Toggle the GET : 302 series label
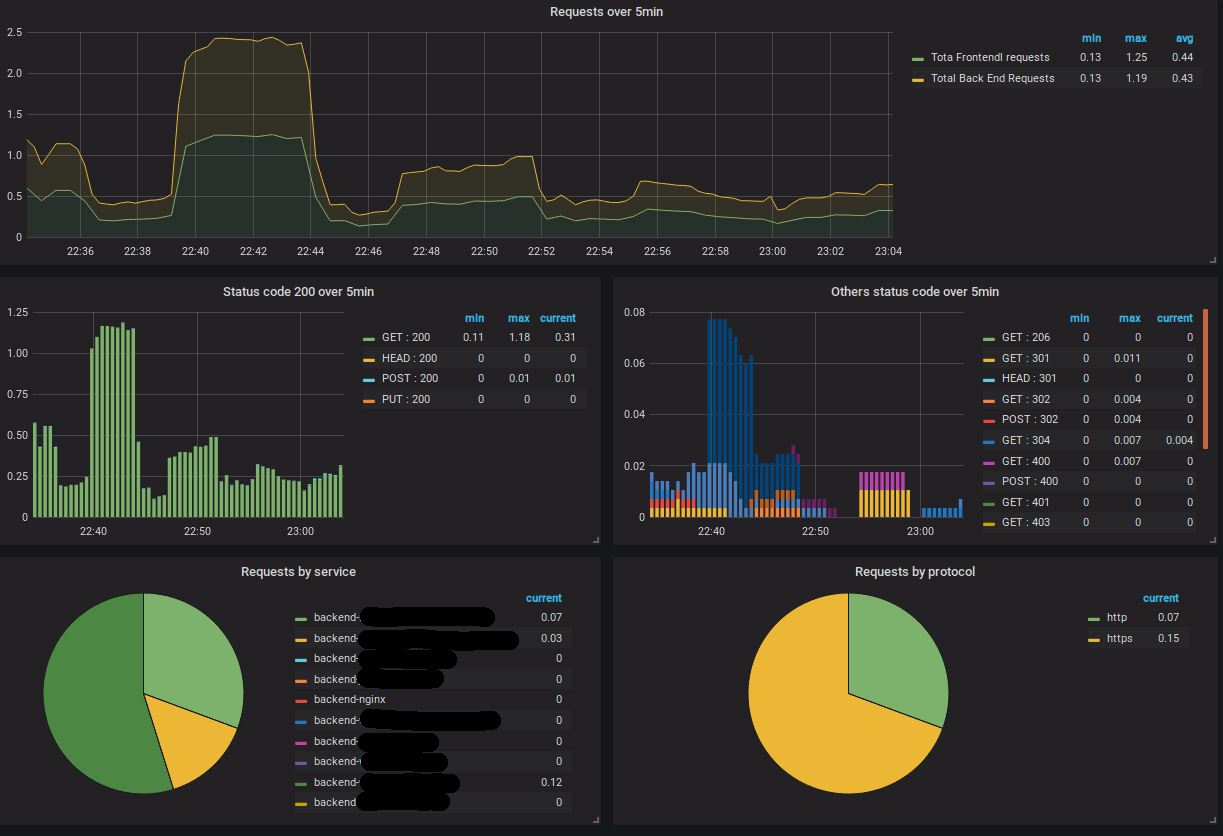Image resolution: width=1223 pixels, height=836 pixels. [x=1026, y=399]
